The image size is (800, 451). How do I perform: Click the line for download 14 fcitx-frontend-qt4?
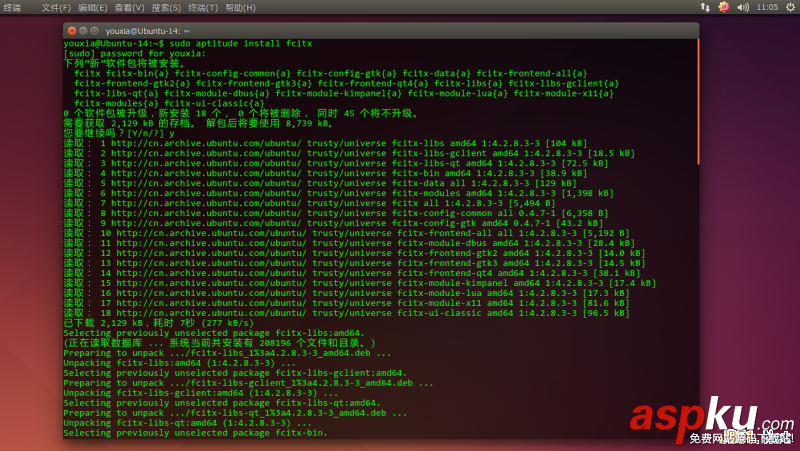point(352,273)
